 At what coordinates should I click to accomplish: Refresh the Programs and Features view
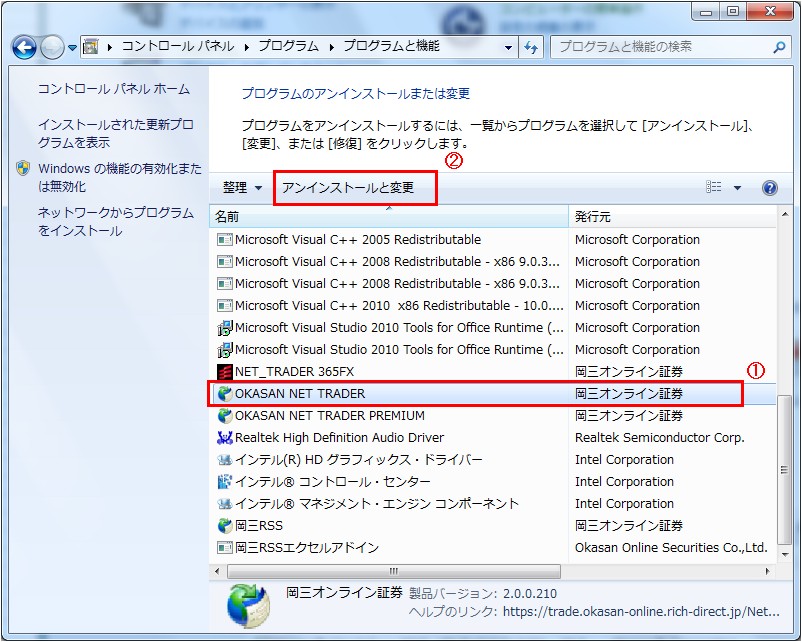[x=531, y=48]
